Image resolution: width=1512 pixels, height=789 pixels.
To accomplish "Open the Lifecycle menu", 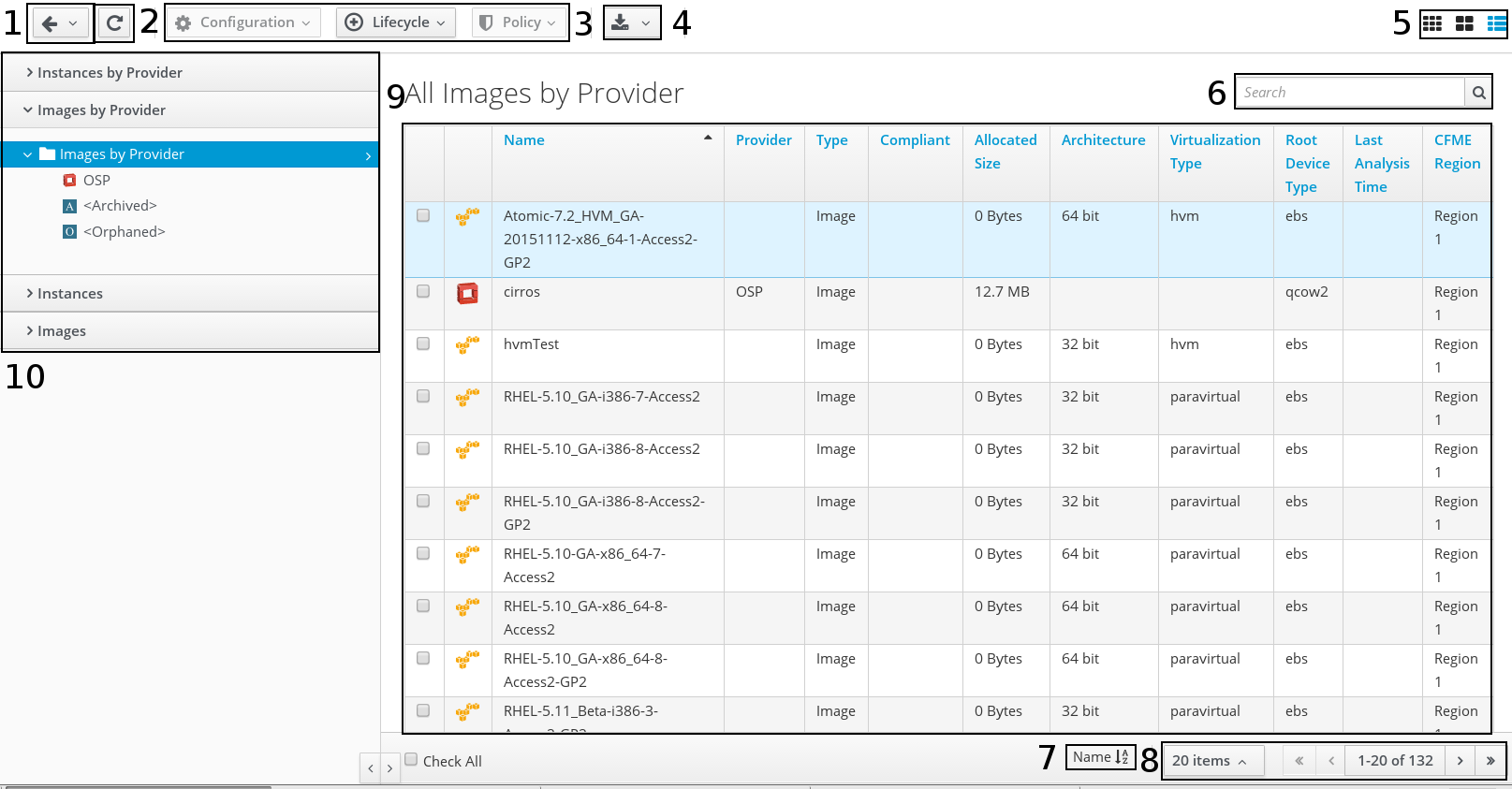I will [x=397, y=22].
